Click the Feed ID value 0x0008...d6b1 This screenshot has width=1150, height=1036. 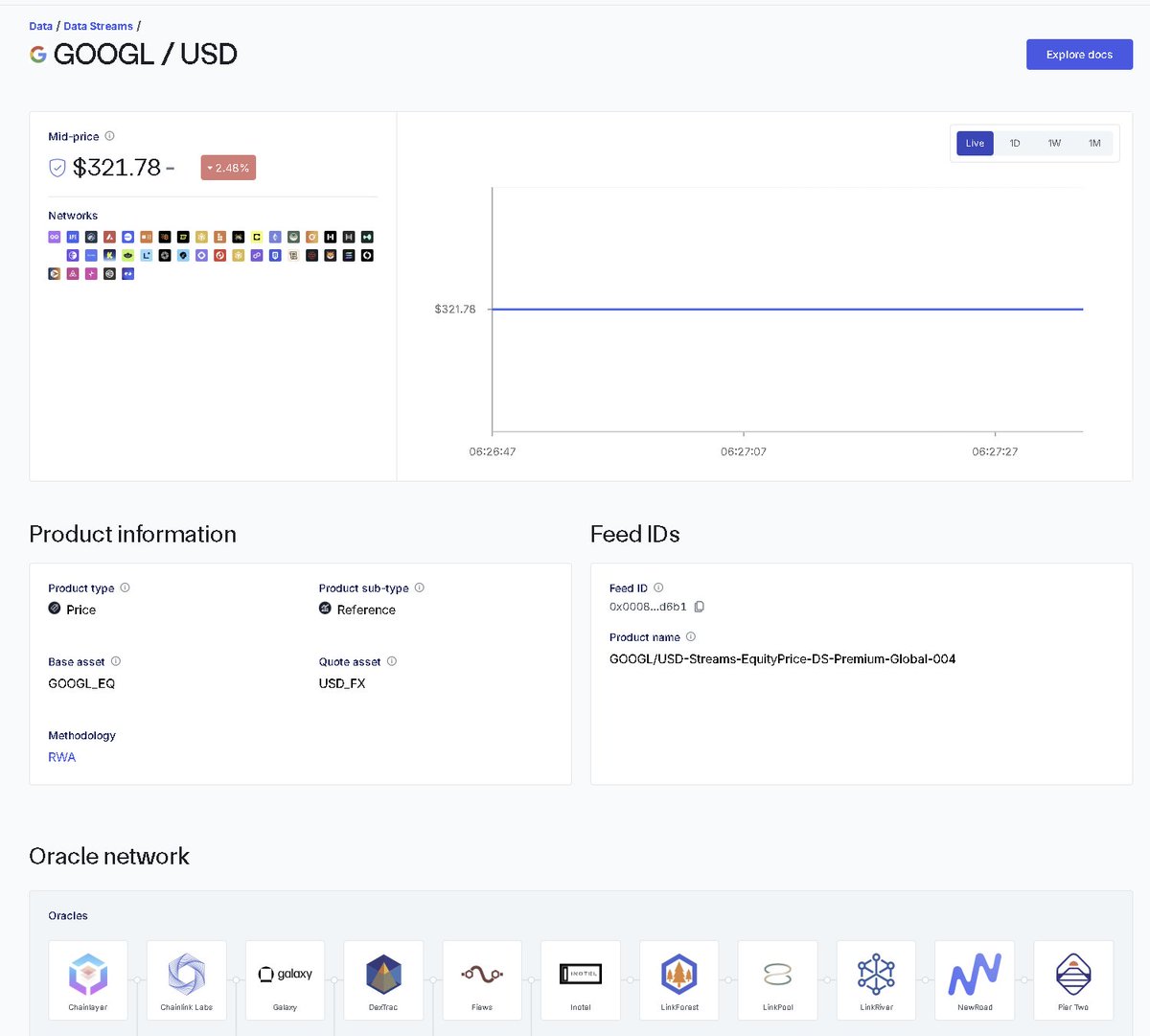(648, 607)
